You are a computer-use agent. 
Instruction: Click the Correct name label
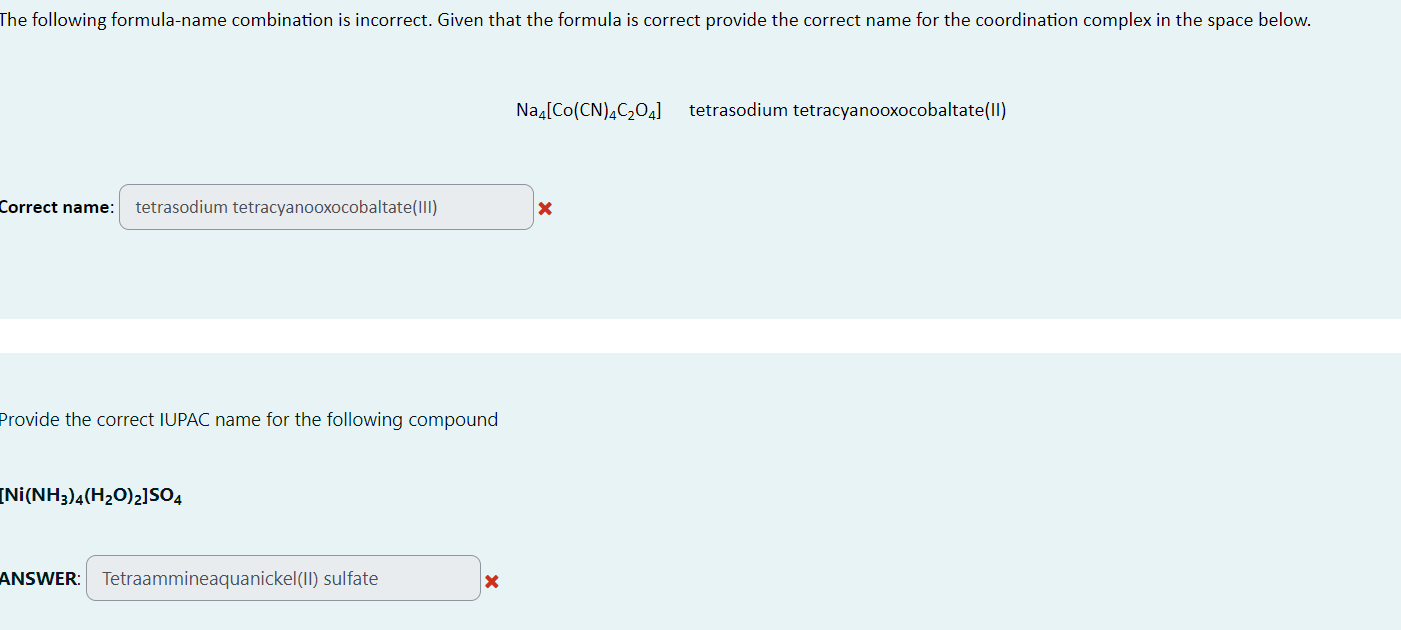tap(56, 207)
